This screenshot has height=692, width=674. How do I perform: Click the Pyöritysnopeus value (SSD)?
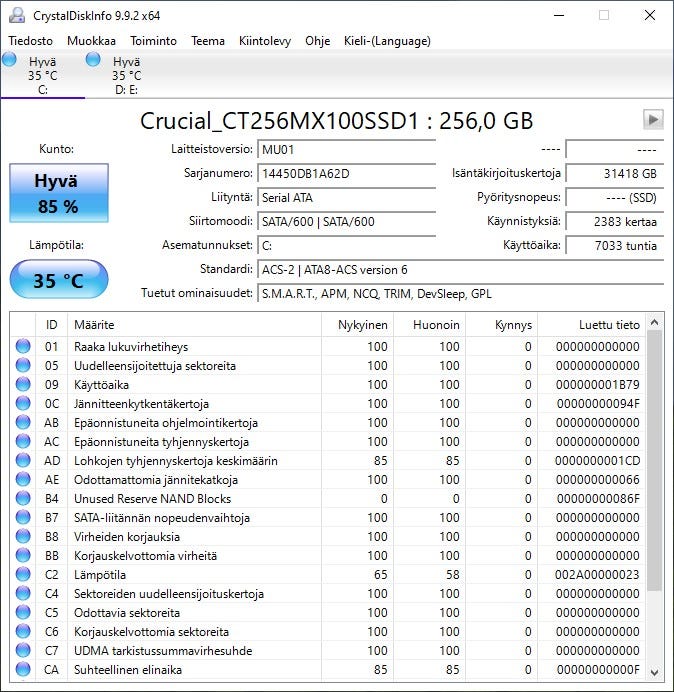tap(614, 197)
